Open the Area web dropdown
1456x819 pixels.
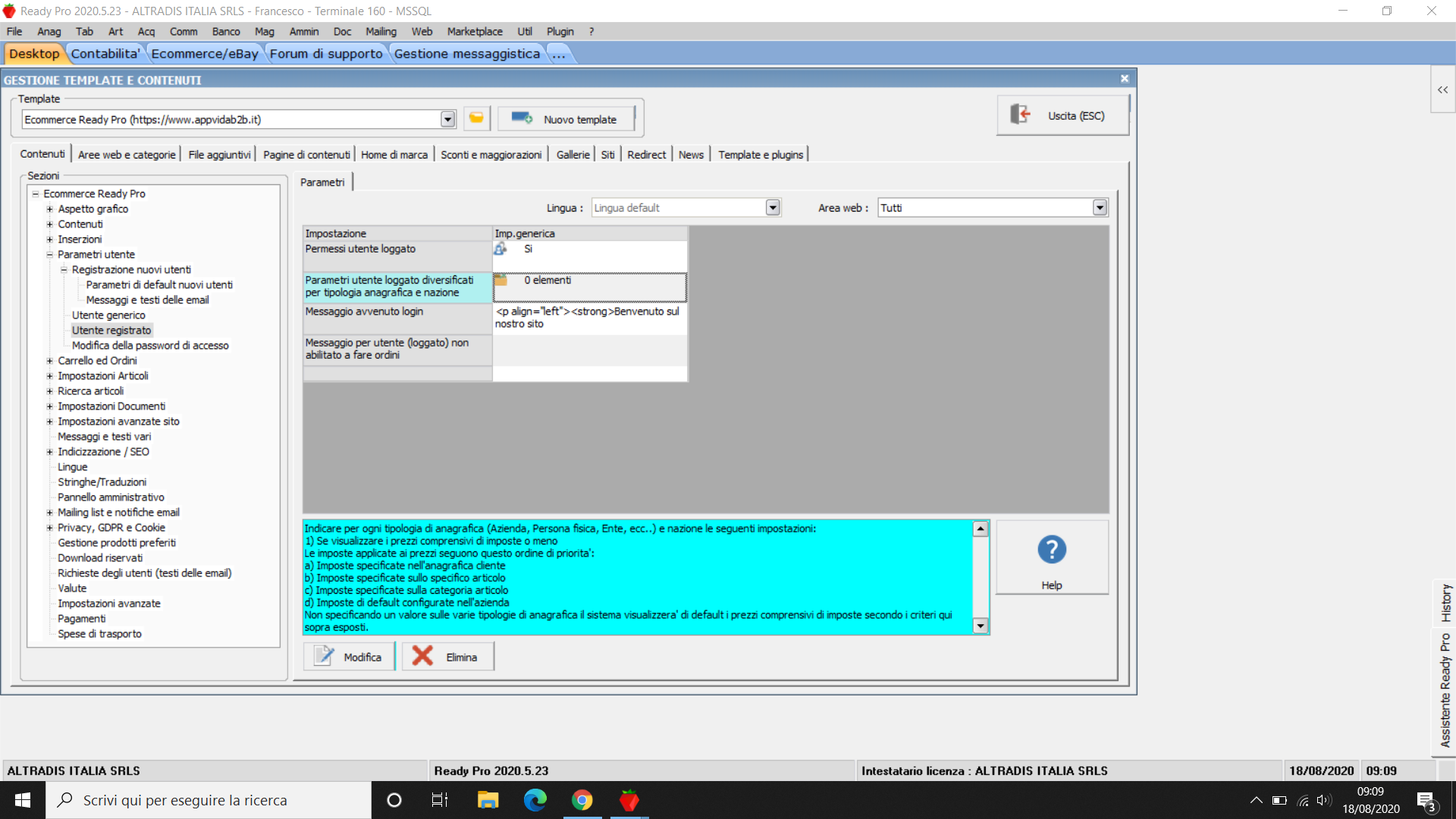(x=1100, y=208)
